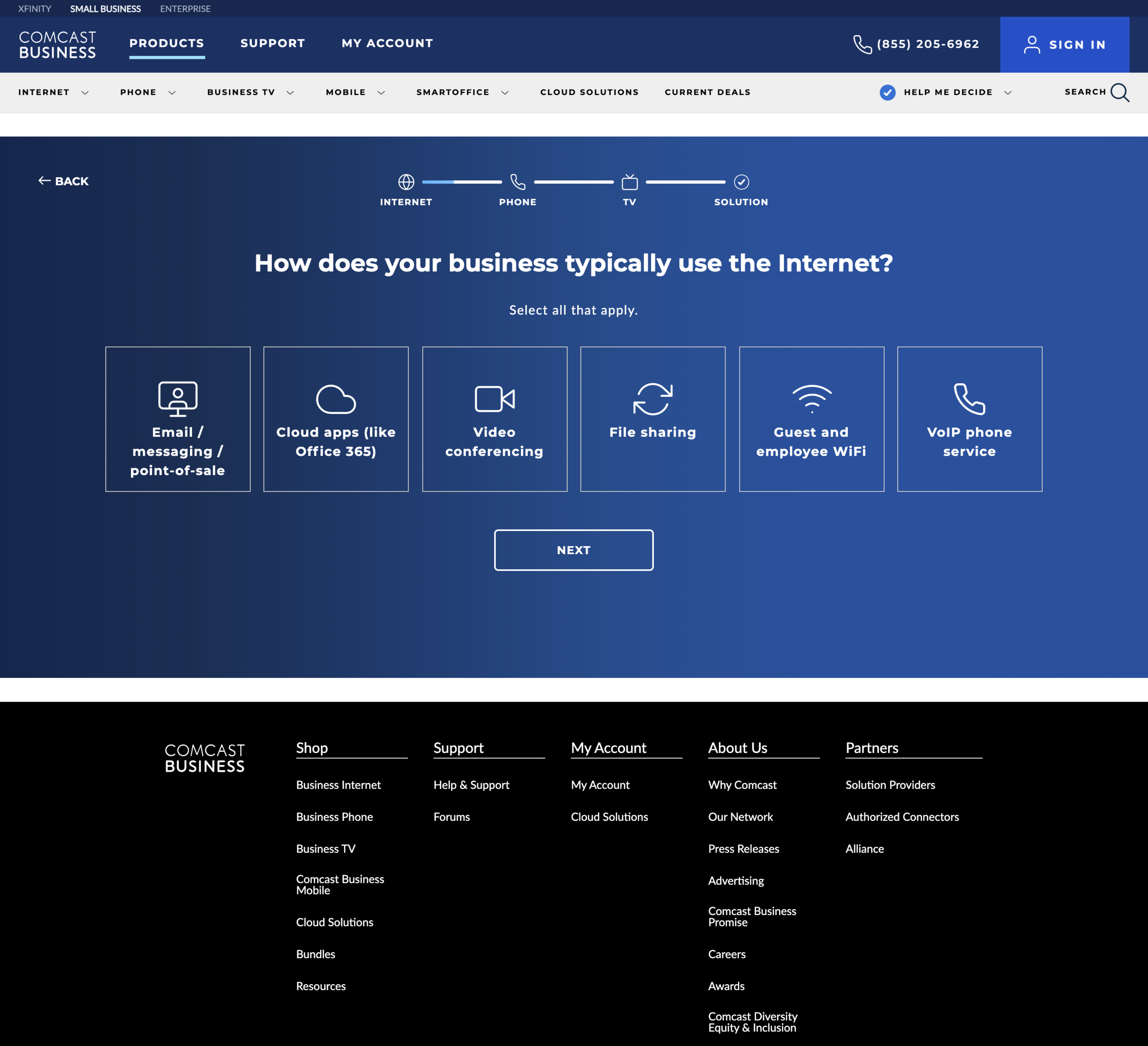Click the Comcast Business logo in the header
Viewport: 1148px width, 1046px height.
(x=57, y=45)
